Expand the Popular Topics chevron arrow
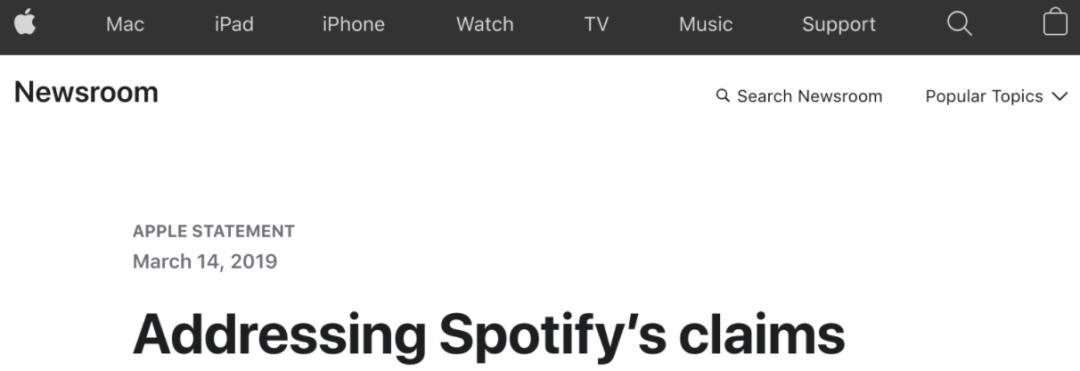Image resolution: width=1080 pixels, height=371 pixels. (x=1059, y=96)
